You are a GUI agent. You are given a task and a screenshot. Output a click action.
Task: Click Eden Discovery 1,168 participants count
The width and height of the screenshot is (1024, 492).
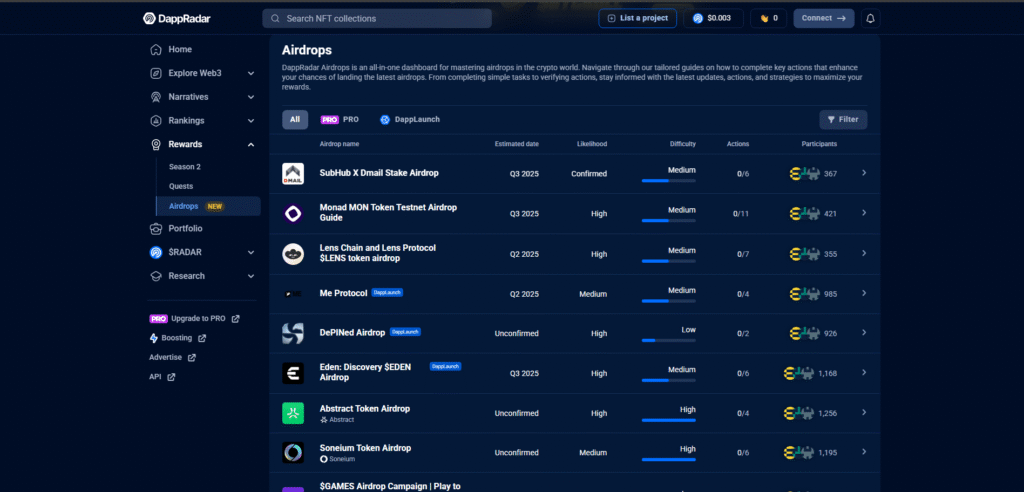tap(827, 374)
